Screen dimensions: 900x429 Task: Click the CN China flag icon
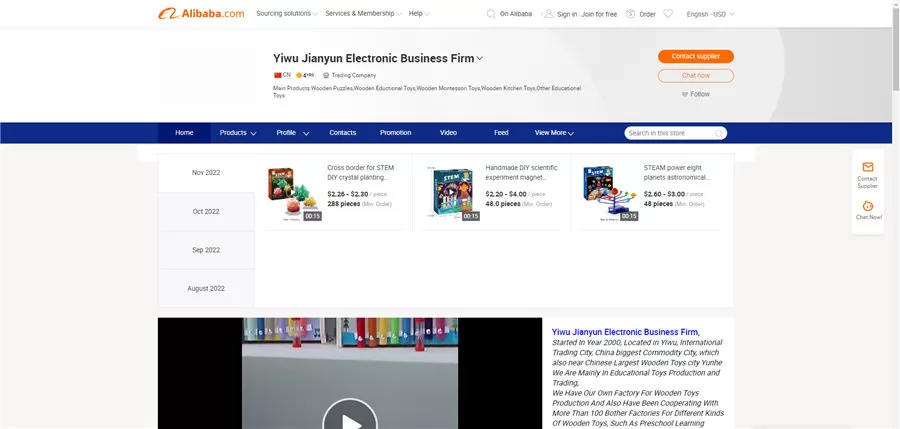(x=278, y=75)
